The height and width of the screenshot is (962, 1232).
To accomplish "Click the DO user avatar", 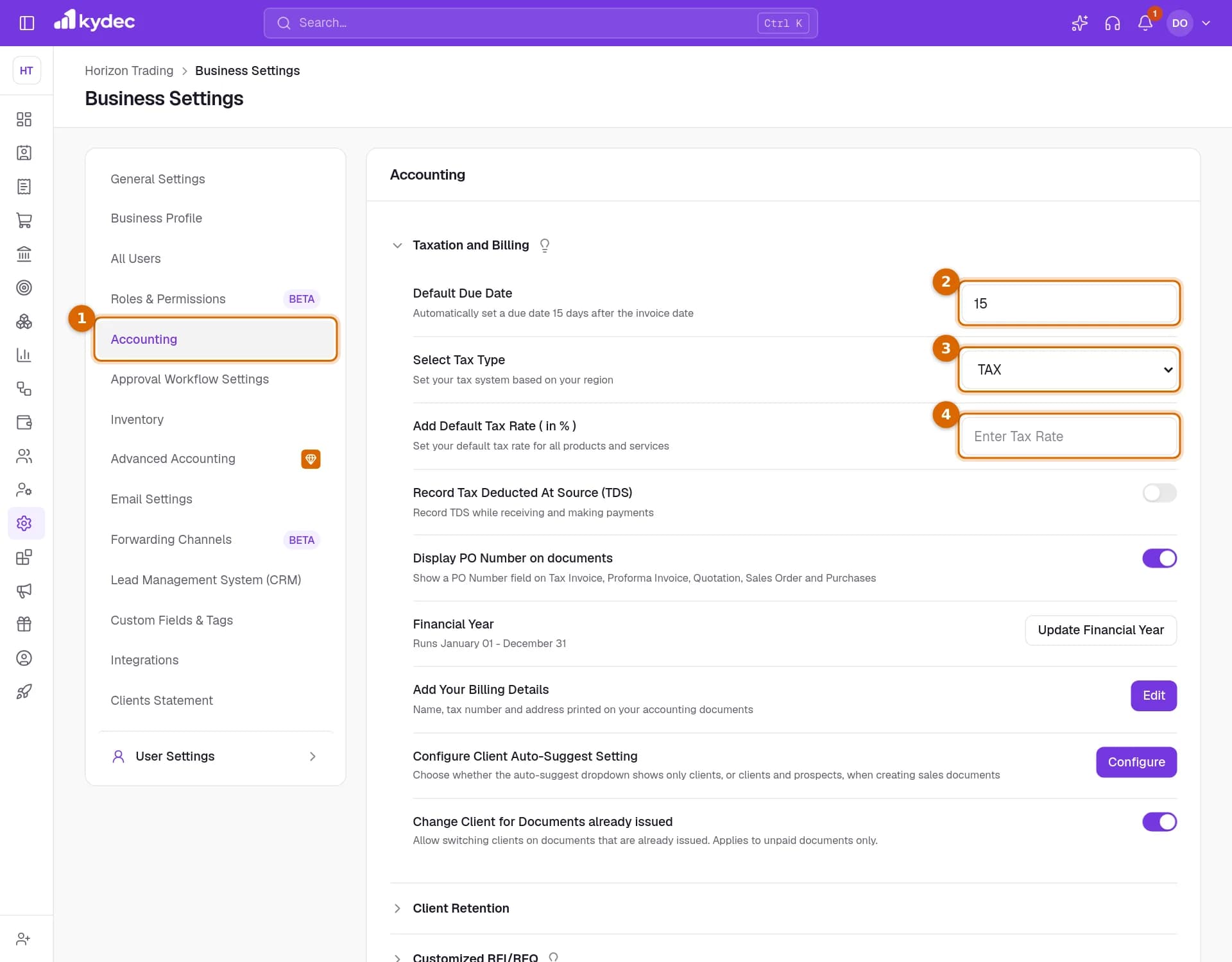I will [1179, 23].
